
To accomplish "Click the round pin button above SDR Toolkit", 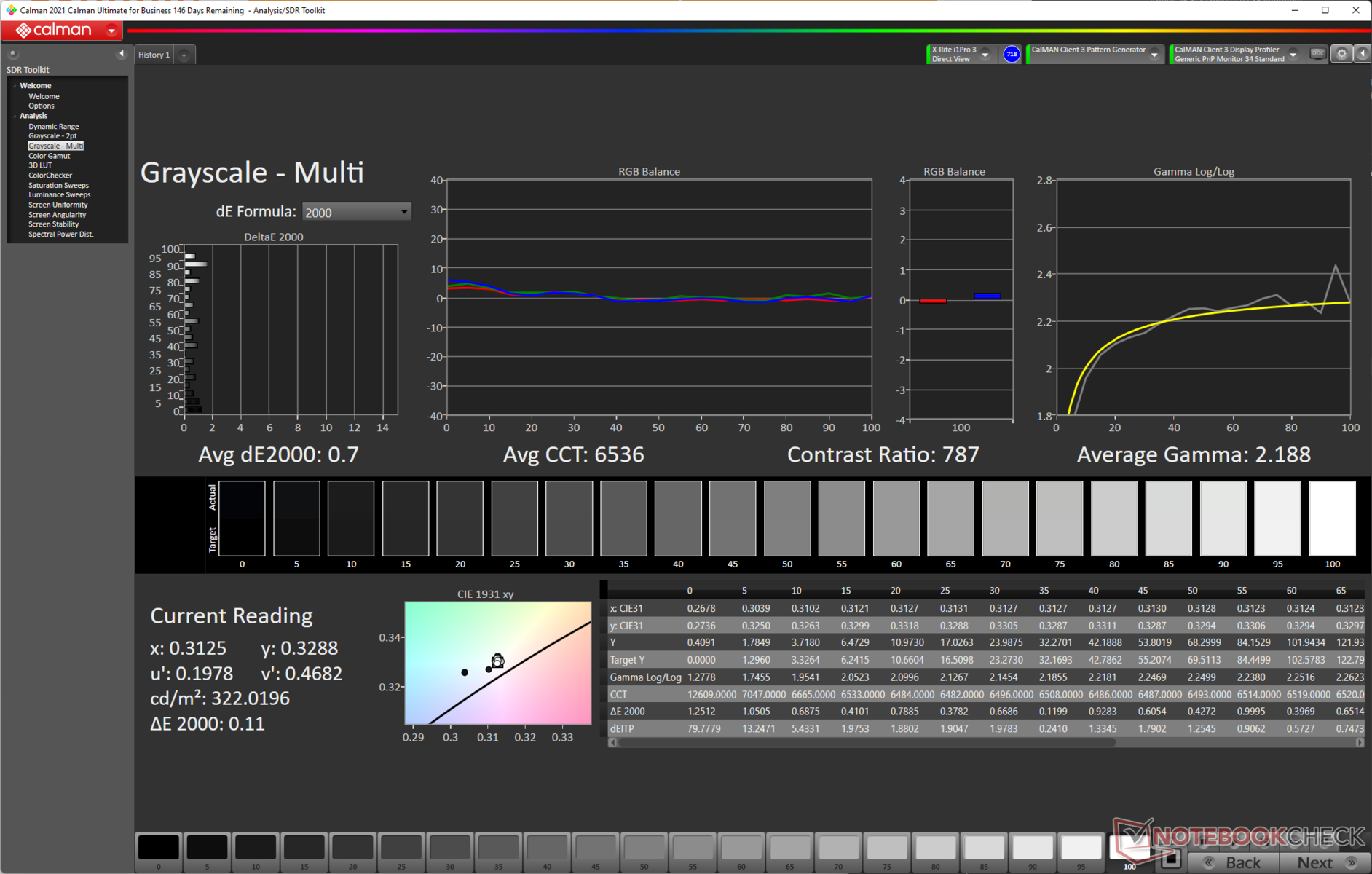I will click(x=12, y=54).
